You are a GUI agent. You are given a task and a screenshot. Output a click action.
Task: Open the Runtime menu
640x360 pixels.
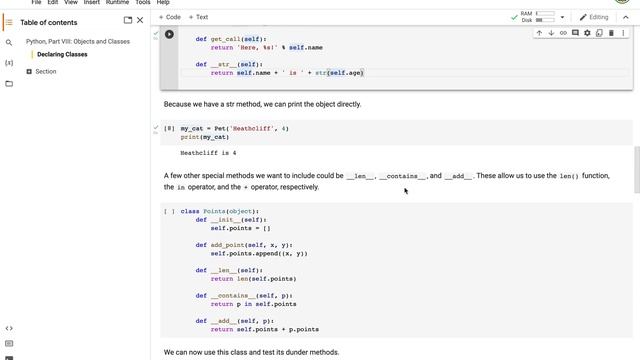117,2
